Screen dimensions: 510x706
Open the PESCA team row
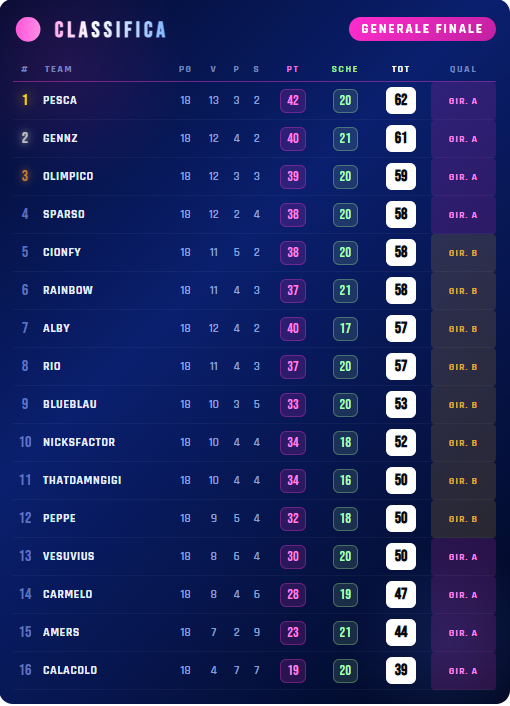[254, 100]
